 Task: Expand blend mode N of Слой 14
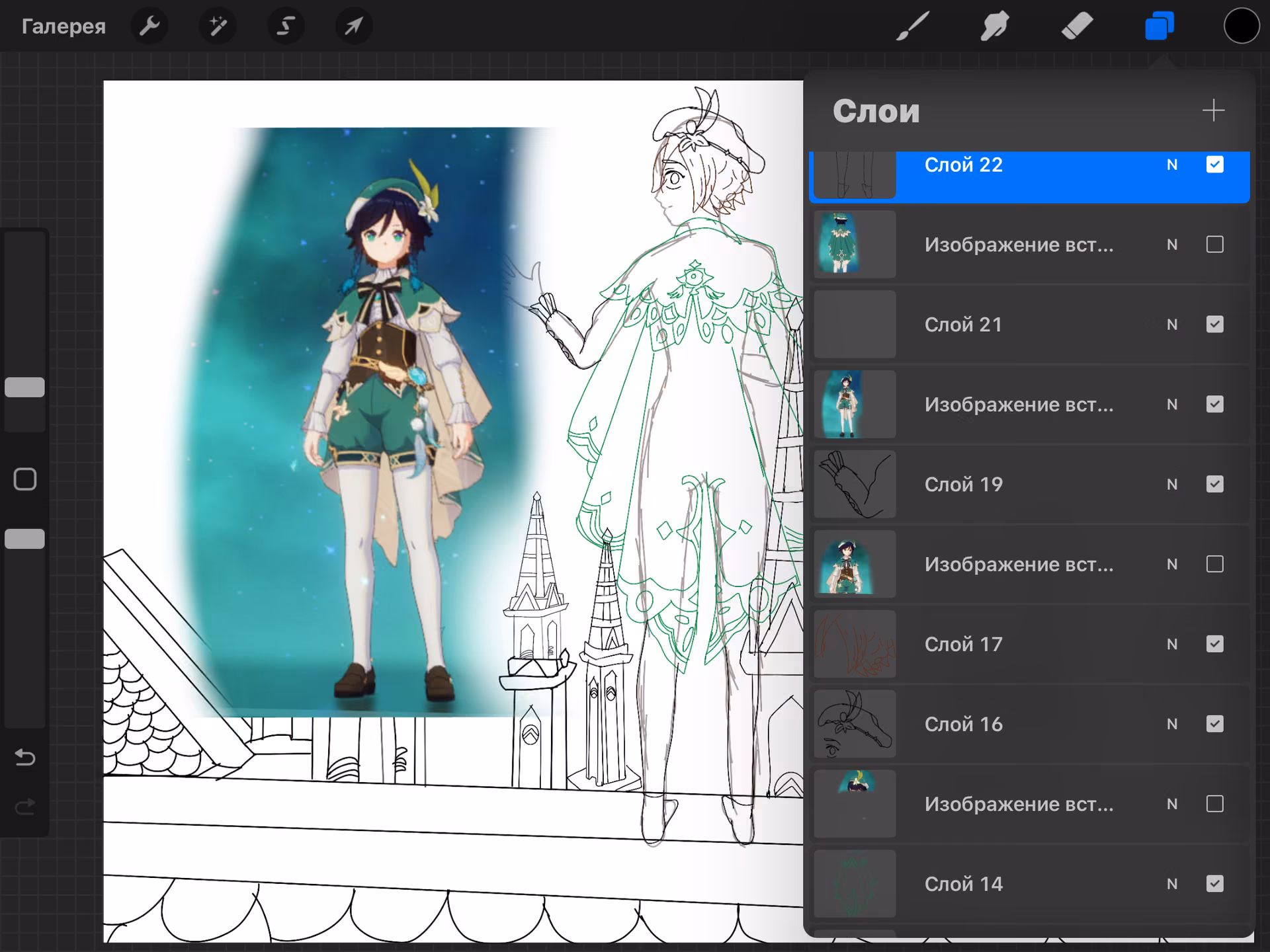(1172, 885)
